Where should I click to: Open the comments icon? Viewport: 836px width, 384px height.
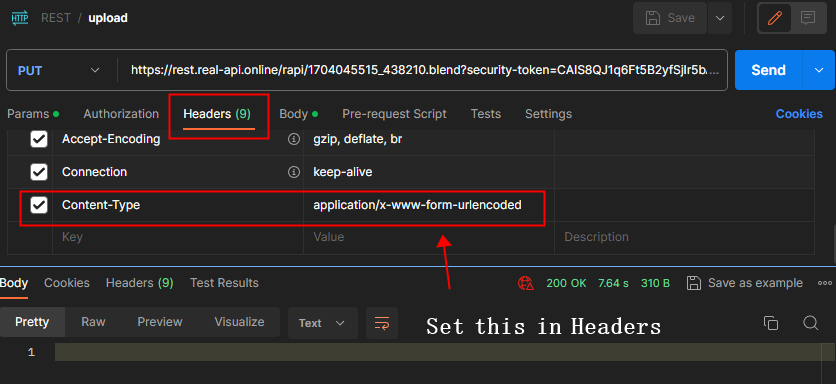pyautogui.click(x=808, y=18)
